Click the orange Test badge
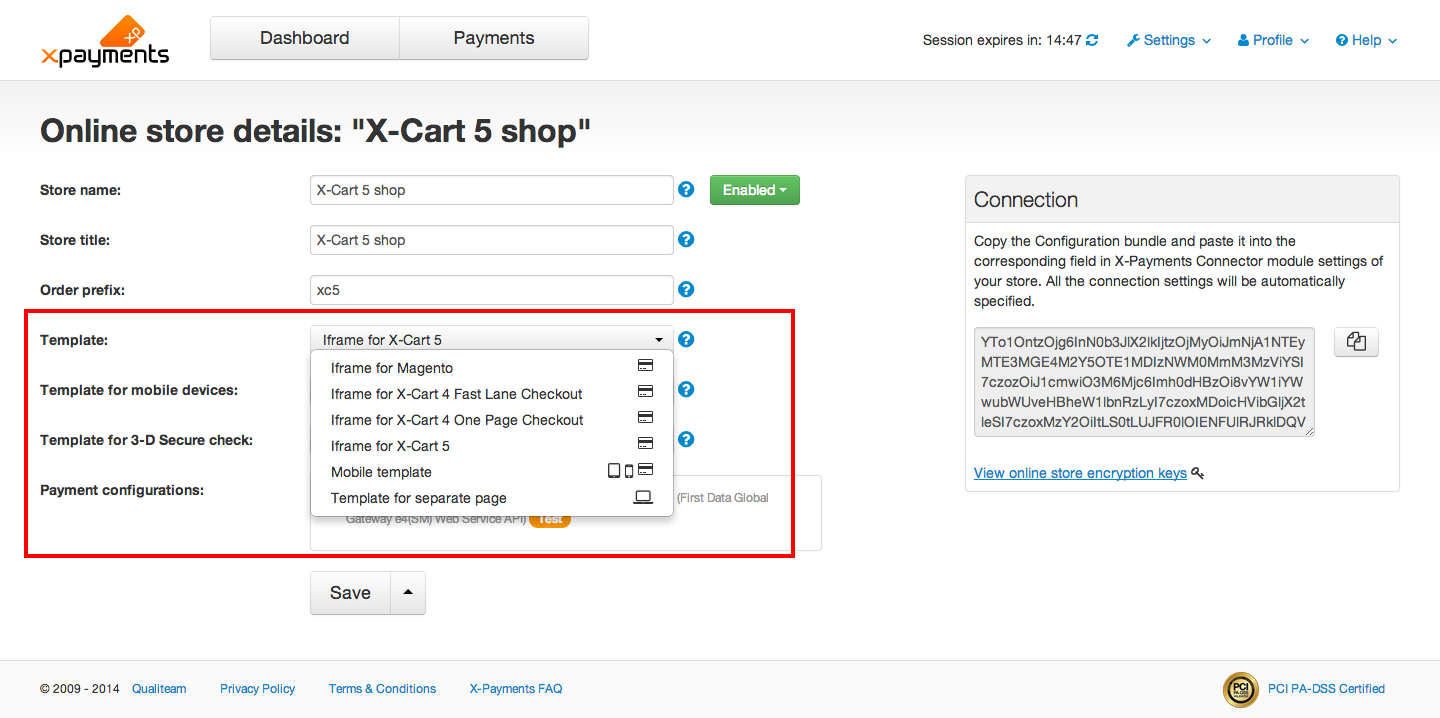This screenshot has height=718, width=1440. [x=549, y=519]
